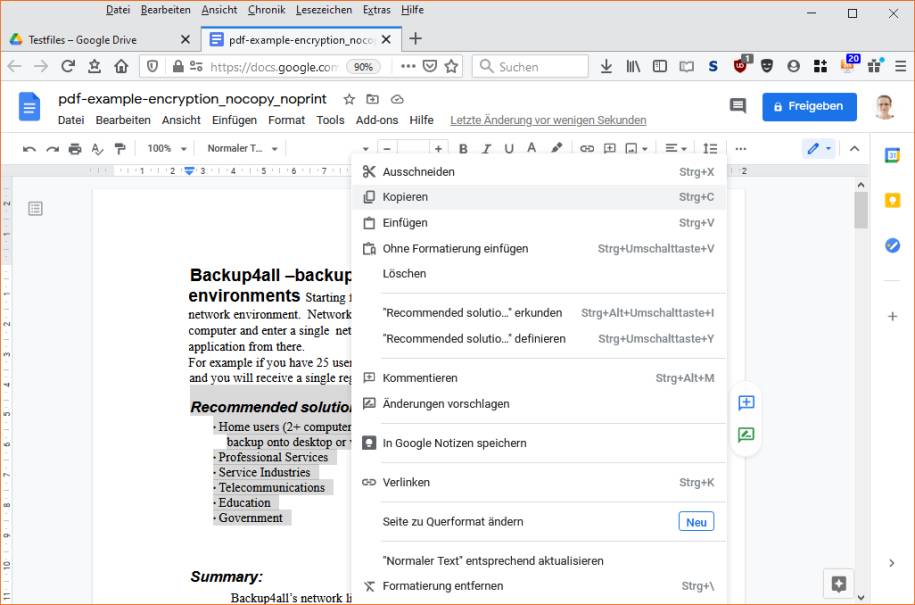Viewport: 915px width, 605px height.
Task: Click the insert link toolbar icon
Action: click(586, 149)
